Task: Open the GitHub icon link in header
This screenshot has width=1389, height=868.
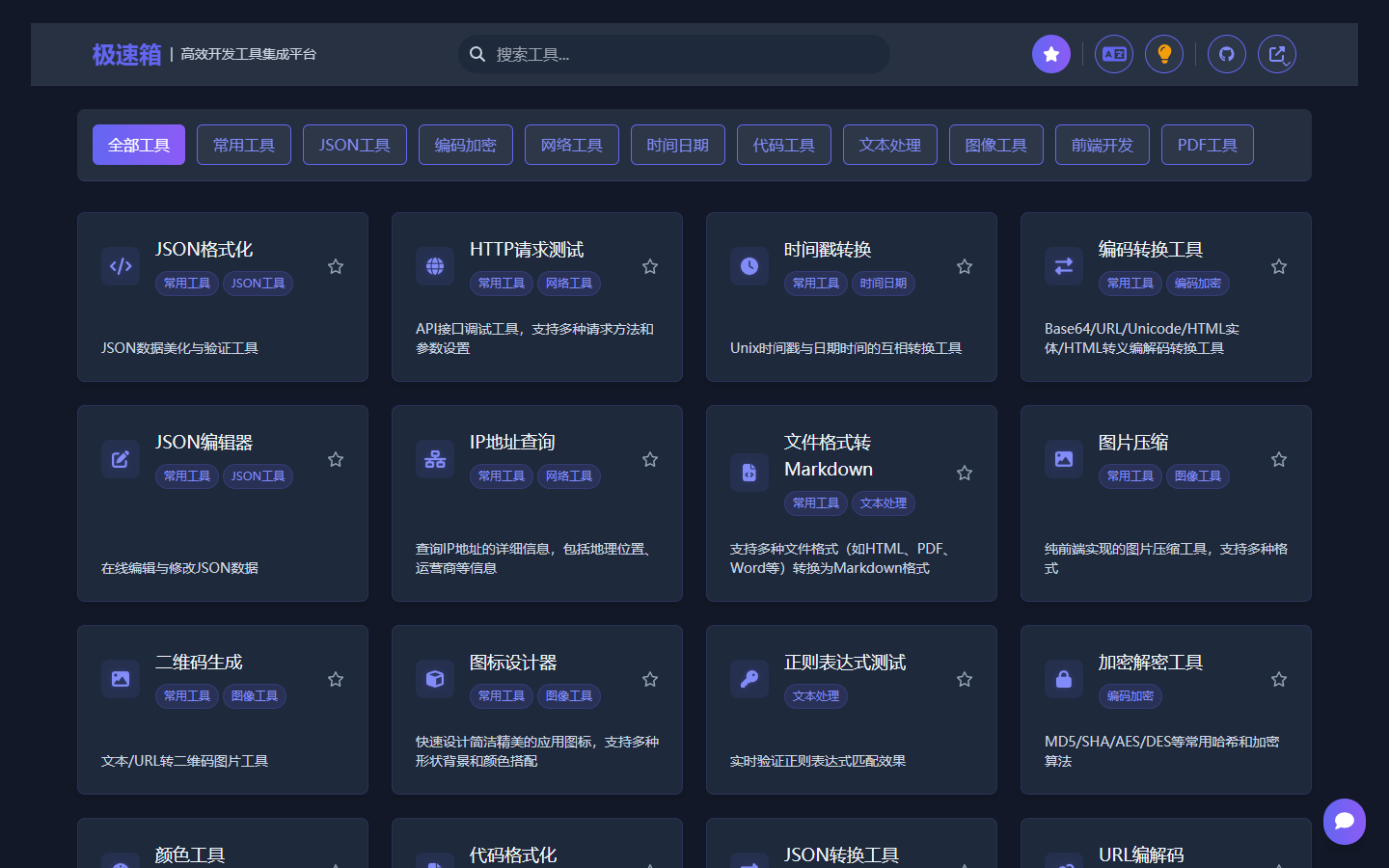Action: pos(1227,54)
